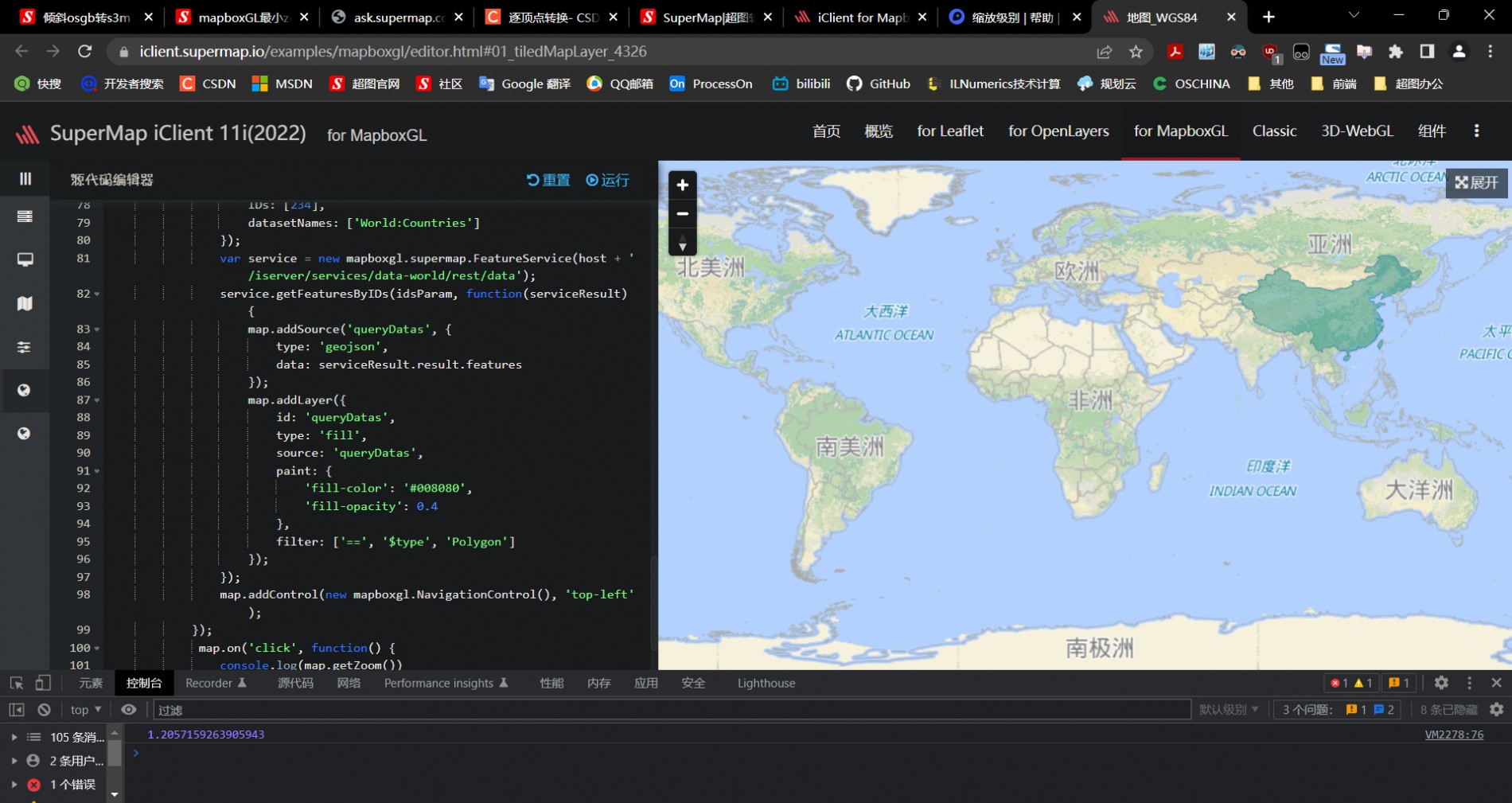The width and height of the screenshot is (1512, 803).
Task: Collapse code fold arrow at line 87
Action: tap(97, 400)
